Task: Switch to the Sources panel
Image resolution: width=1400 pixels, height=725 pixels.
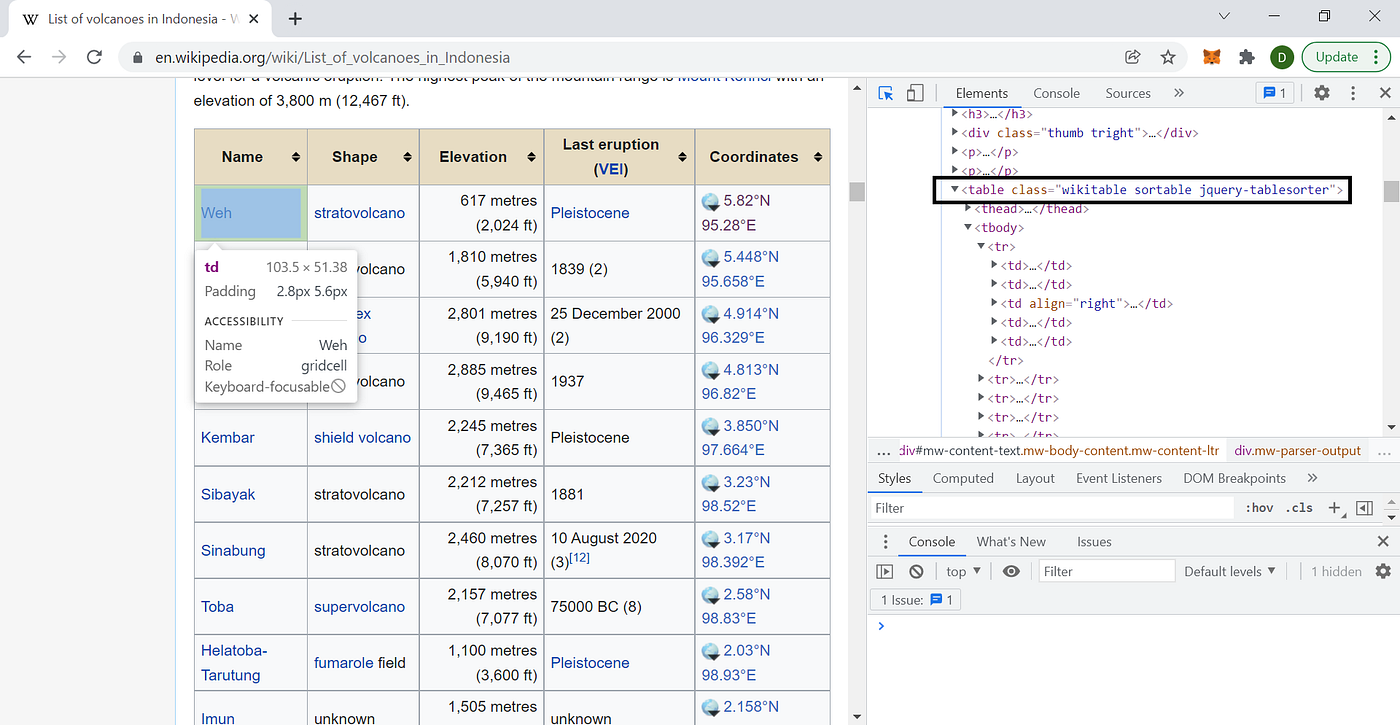Action: pos(1128,92)
